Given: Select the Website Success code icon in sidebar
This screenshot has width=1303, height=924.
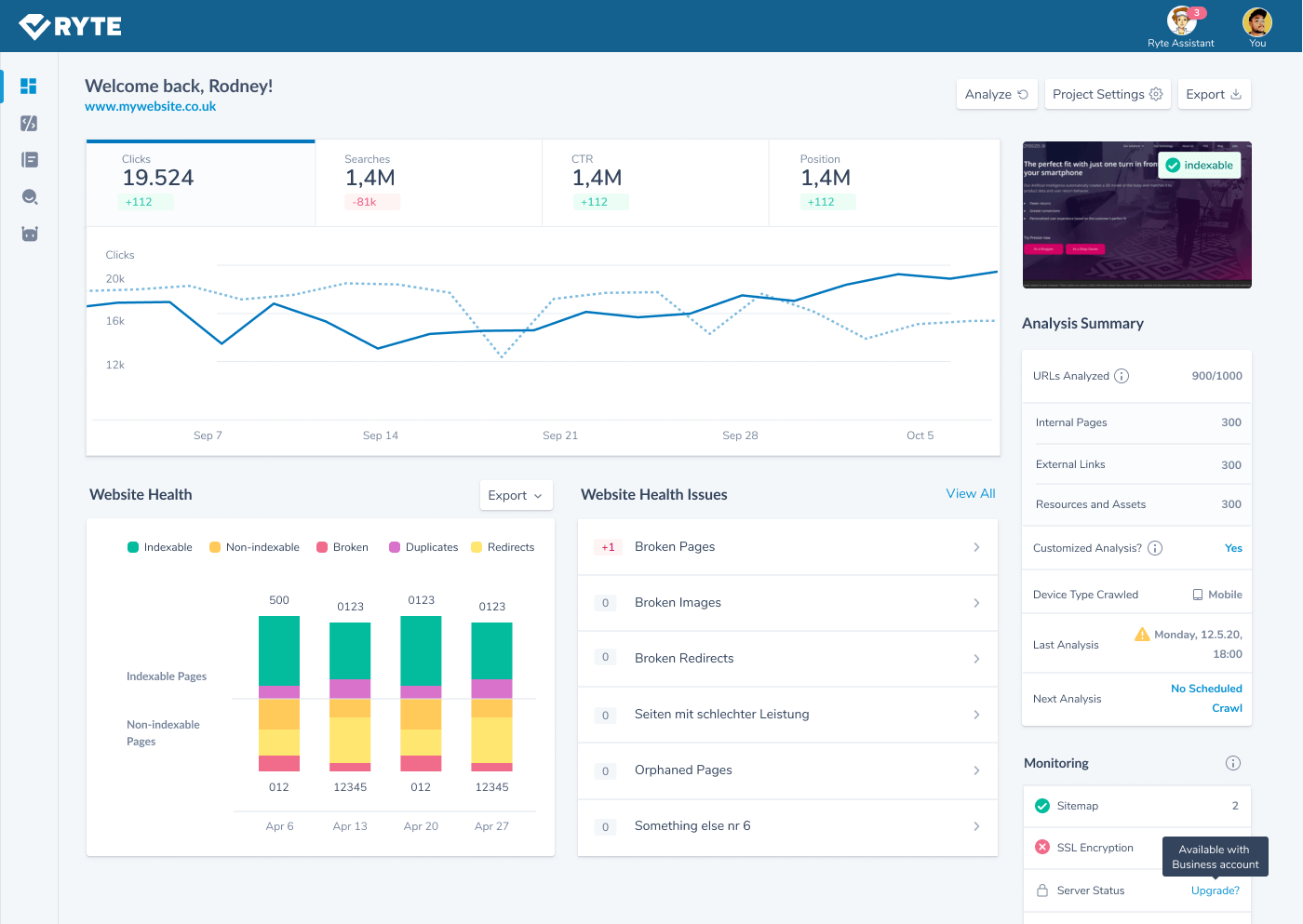Looking at the screenshot, I should 29,122.
